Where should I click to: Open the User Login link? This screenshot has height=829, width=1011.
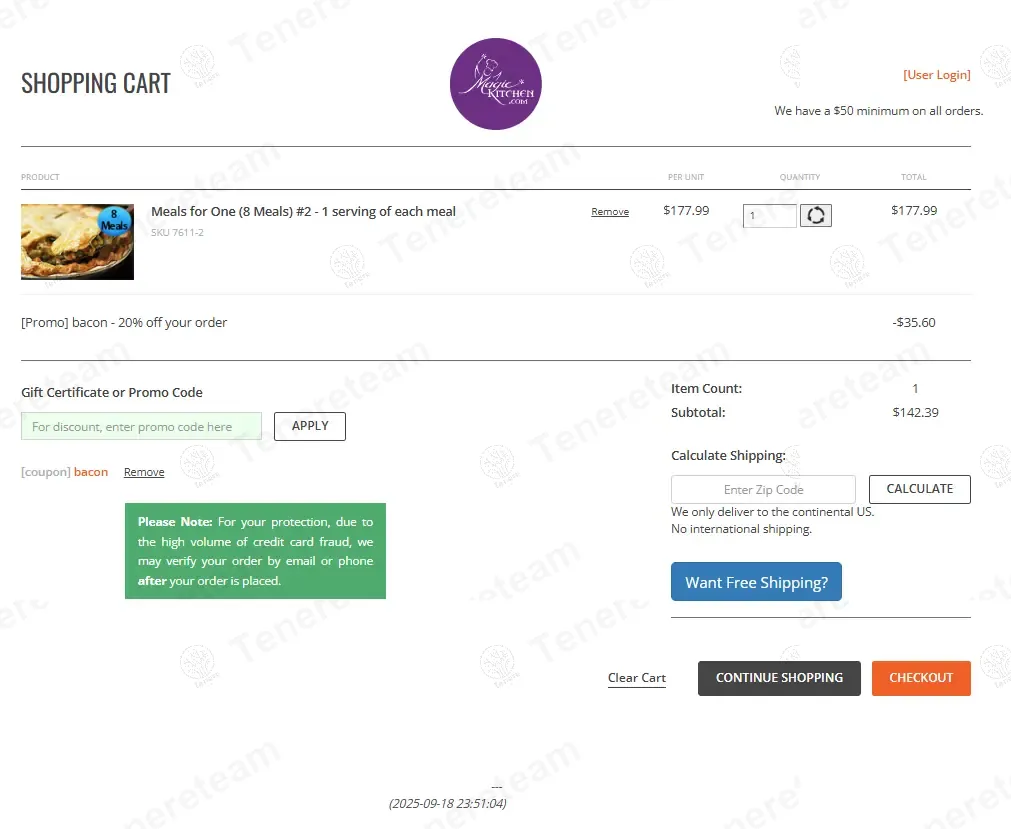(x=937, y=75)
